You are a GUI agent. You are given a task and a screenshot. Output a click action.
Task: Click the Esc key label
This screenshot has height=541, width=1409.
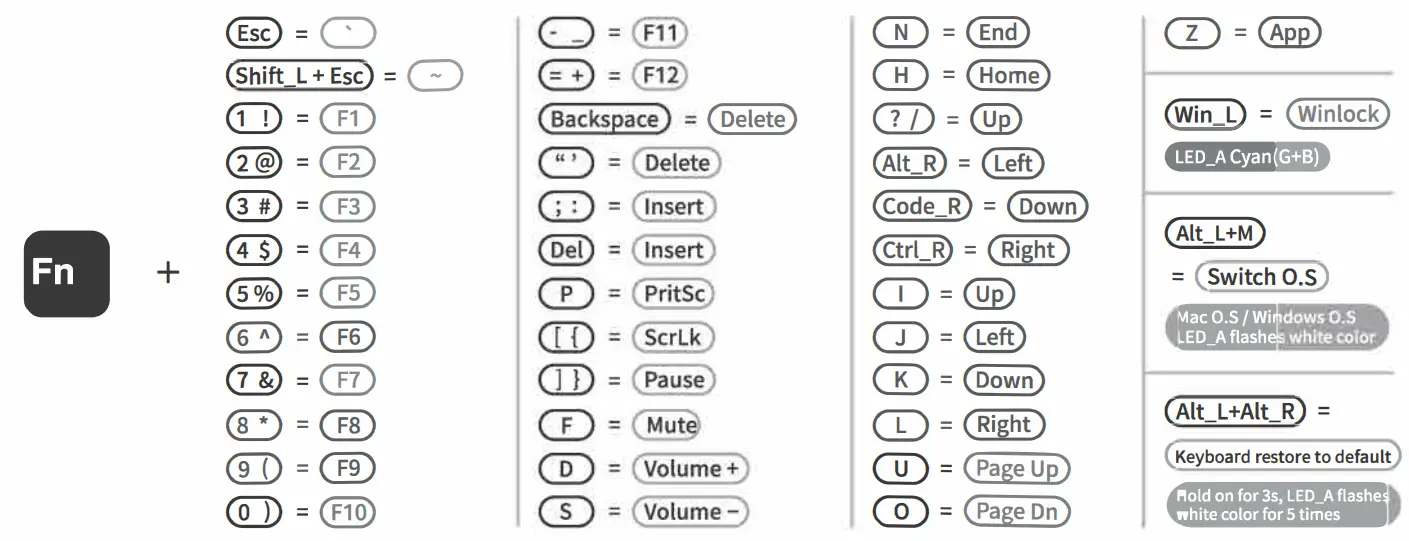click(x=254, y=33)
